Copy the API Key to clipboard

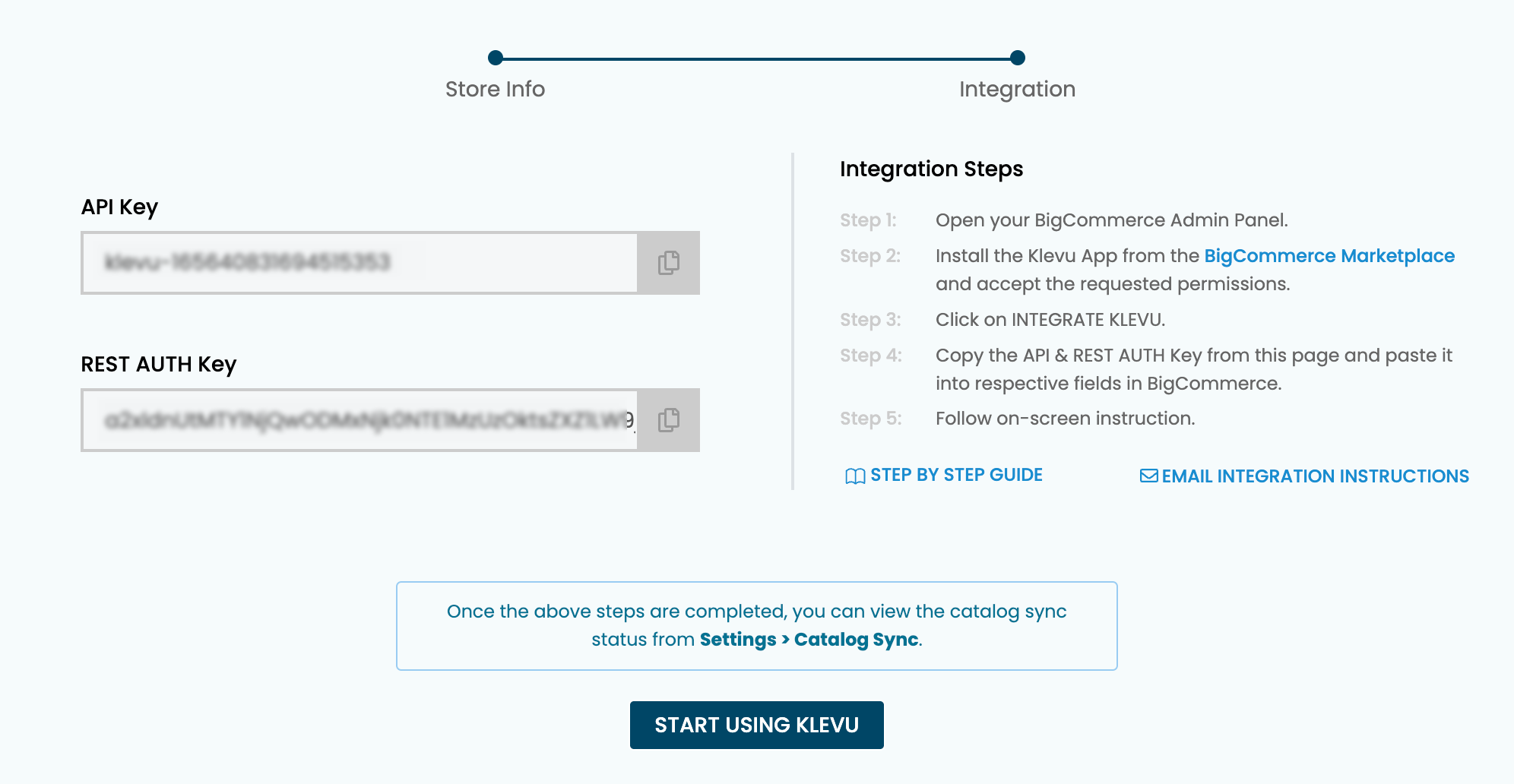click(668, 263)
